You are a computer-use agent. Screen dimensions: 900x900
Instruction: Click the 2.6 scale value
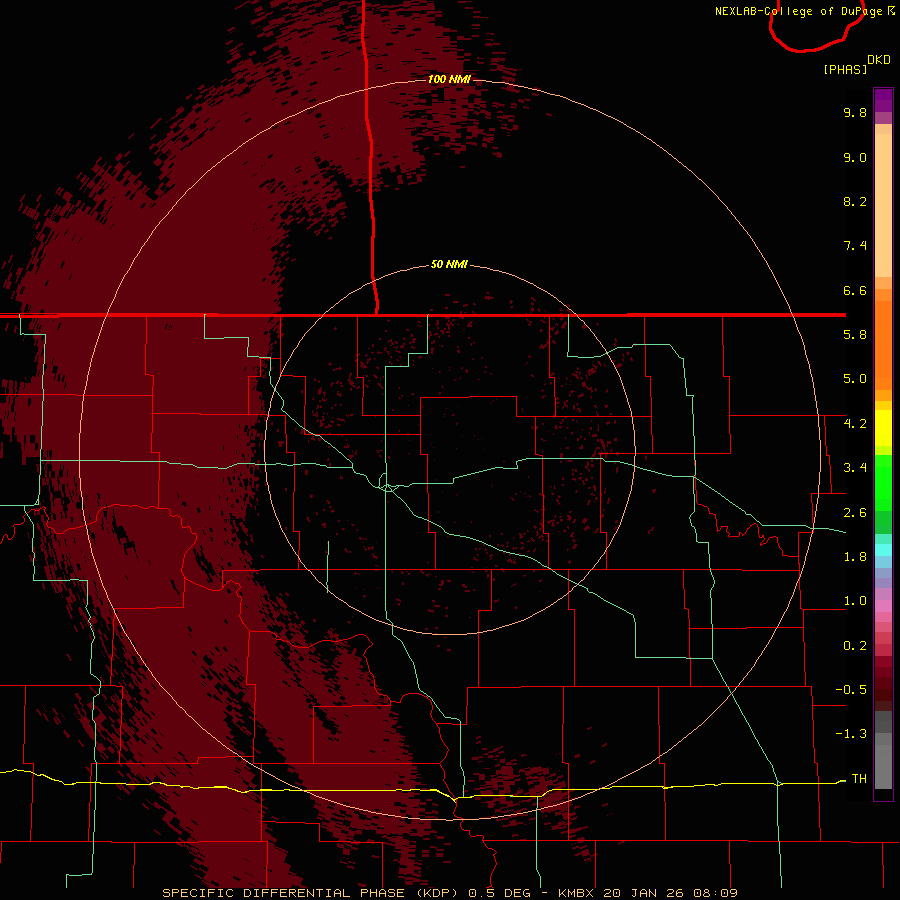855,513
